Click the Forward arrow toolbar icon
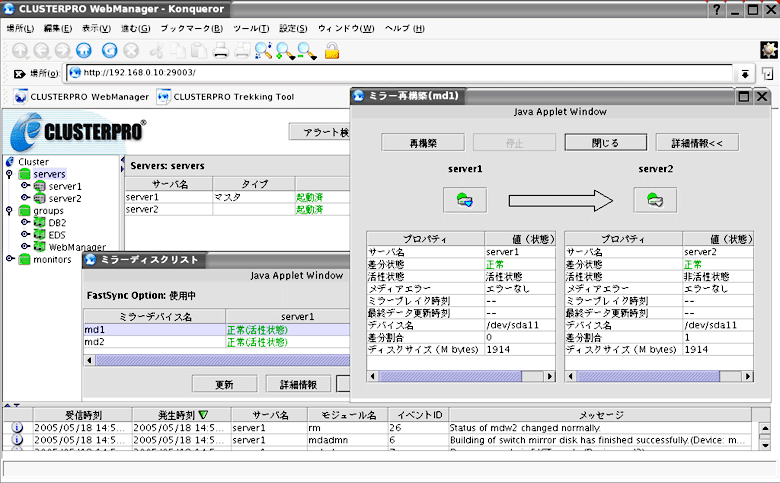The width and height of the screenshot is (780, 483). pos(63,51)
